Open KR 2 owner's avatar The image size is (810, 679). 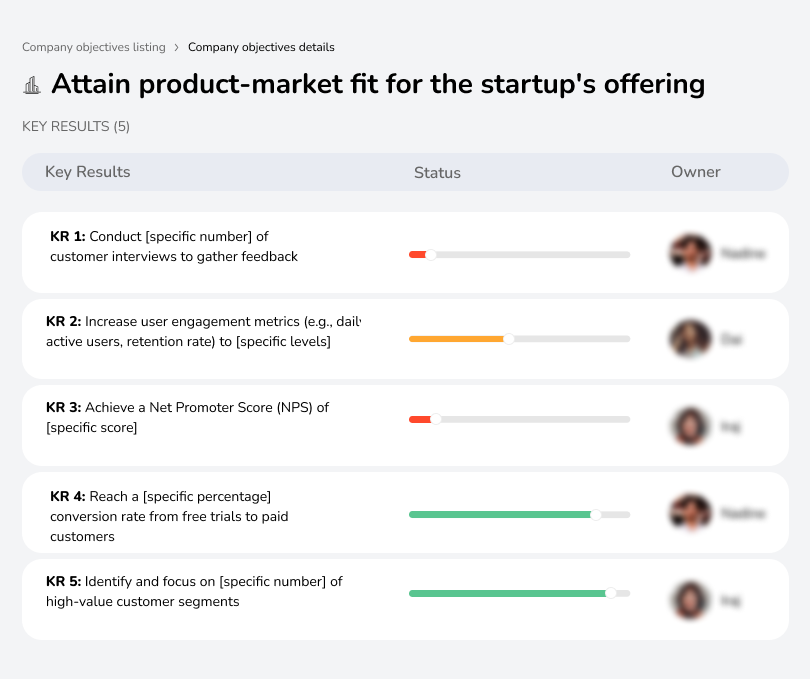[x=690, y=339]
